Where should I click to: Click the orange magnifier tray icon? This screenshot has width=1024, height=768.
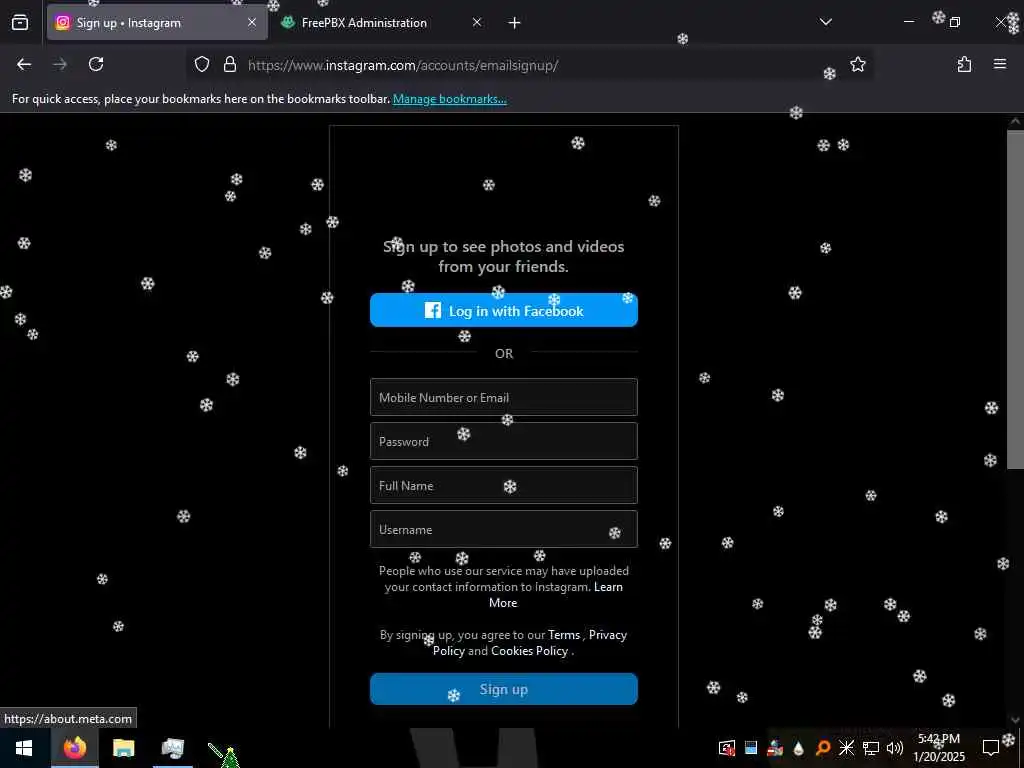point(823,748)
